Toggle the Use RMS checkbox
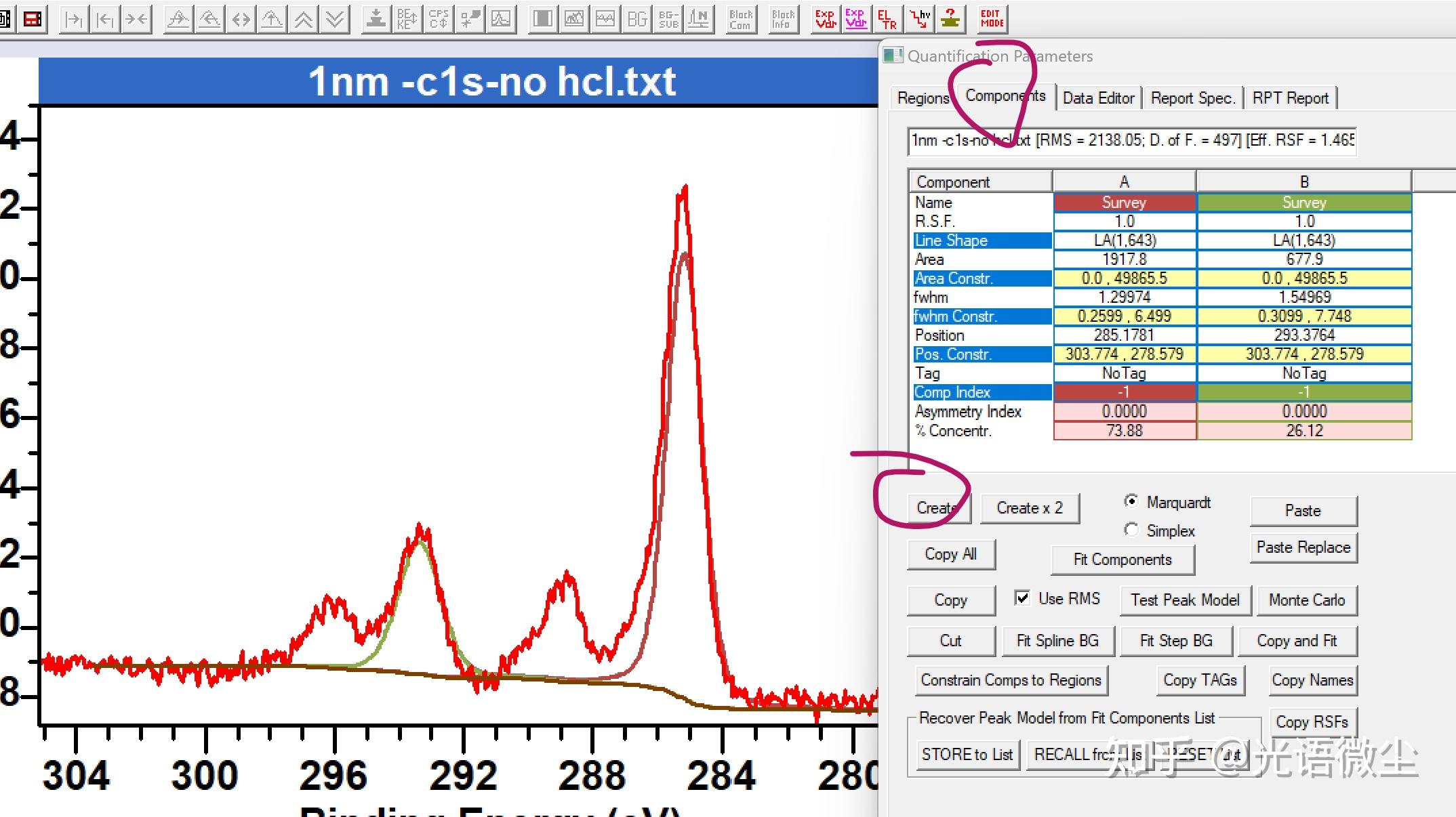This screenshot has width=1456, height=817. pos(1022,598)
